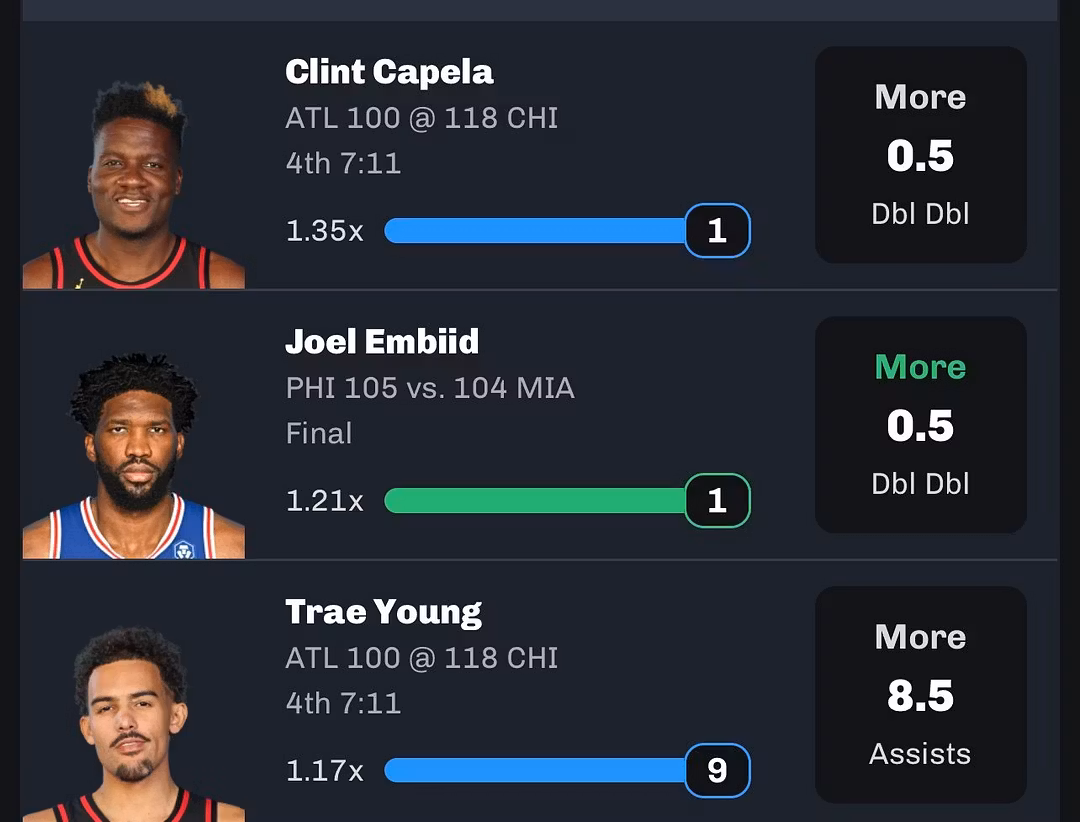Click the 1.17x multiplier for Trae Young
This screenshot has height=822, width=1080.
point(325,771)
